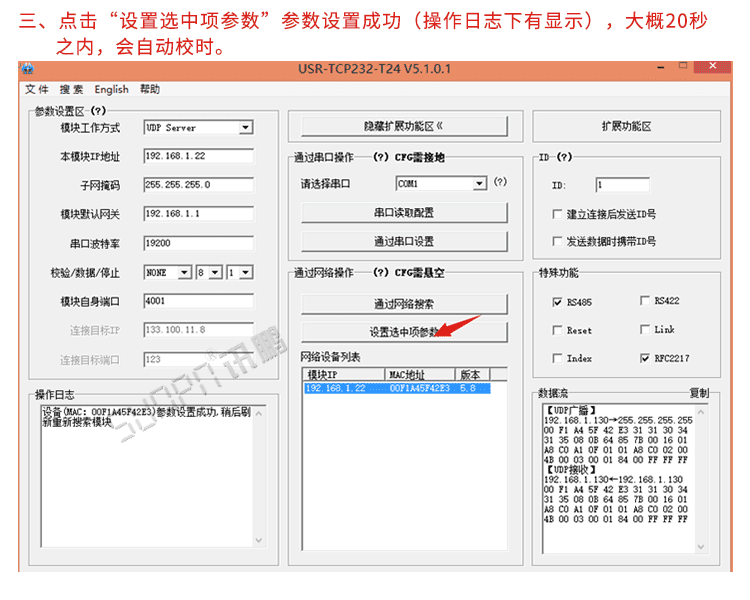
Task: Click the 设置选中项参数 button
Action: click(404, 332)
